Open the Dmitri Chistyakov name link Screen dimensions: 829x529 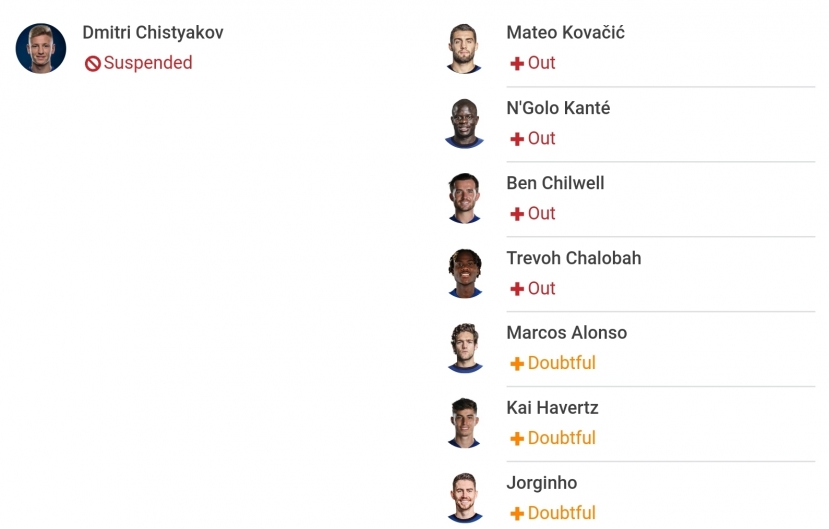(153, 33)
